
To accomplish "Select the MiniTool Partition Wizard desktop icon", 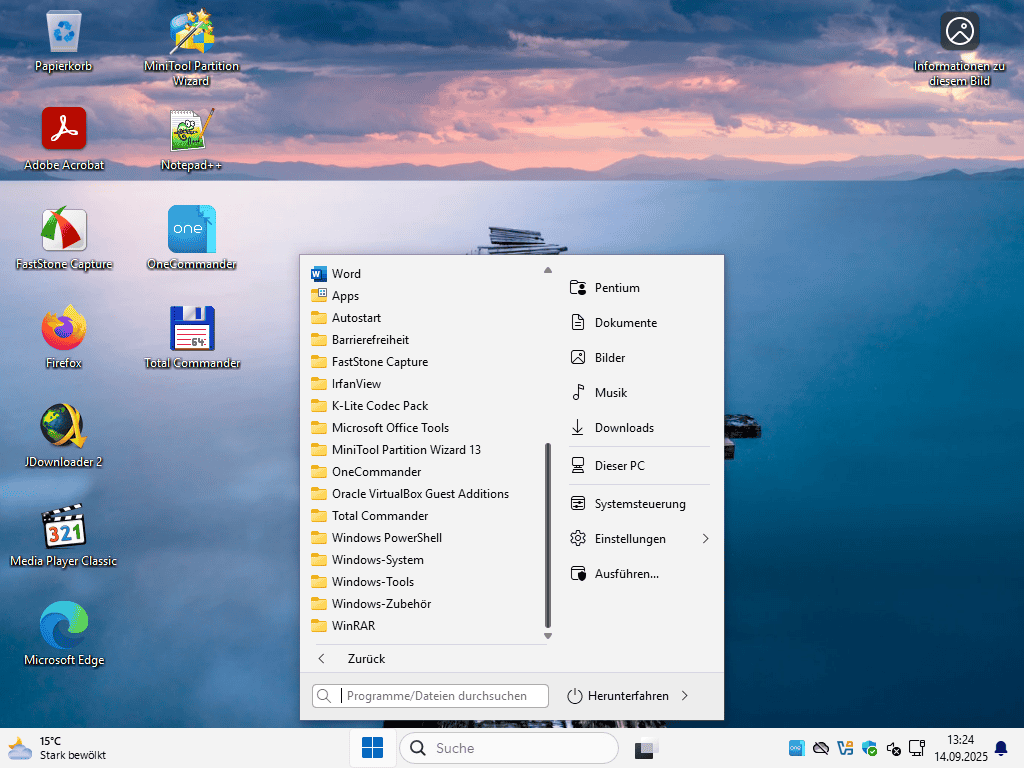I will 191,47.
